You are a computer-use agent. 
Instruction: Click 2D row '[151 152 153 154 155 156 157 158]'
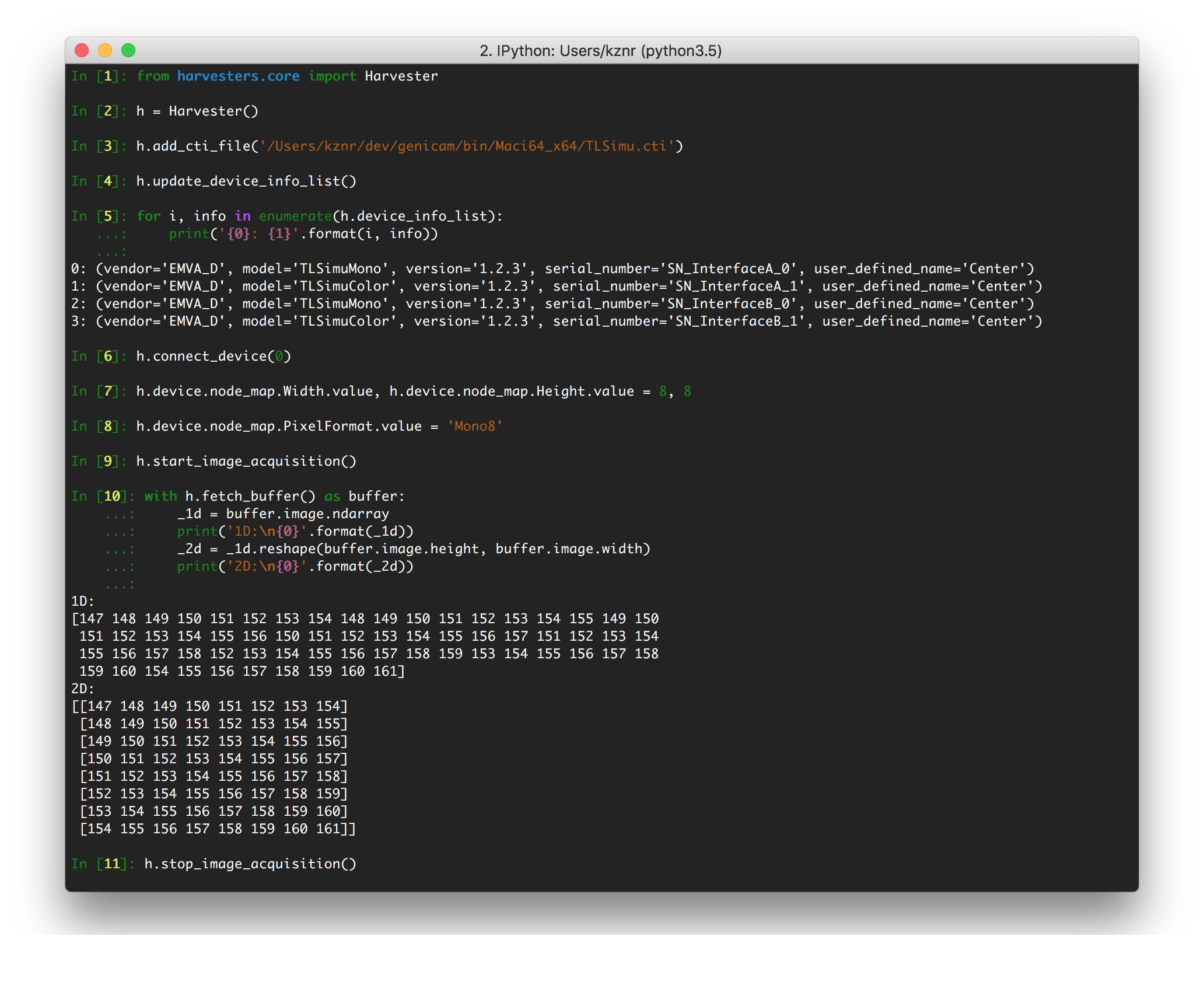click(x=213, y=777)
